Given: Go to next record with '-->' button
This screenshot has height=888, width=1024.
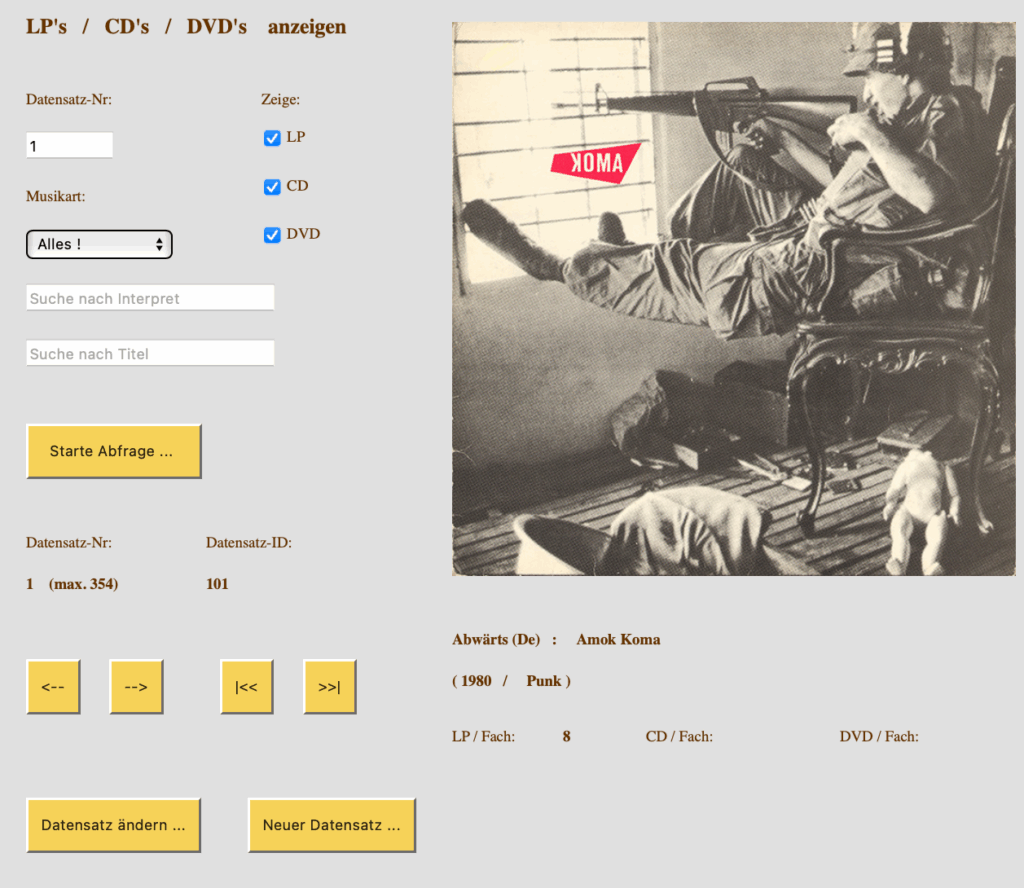Looking at the screenshot, I should click(136, 687).
